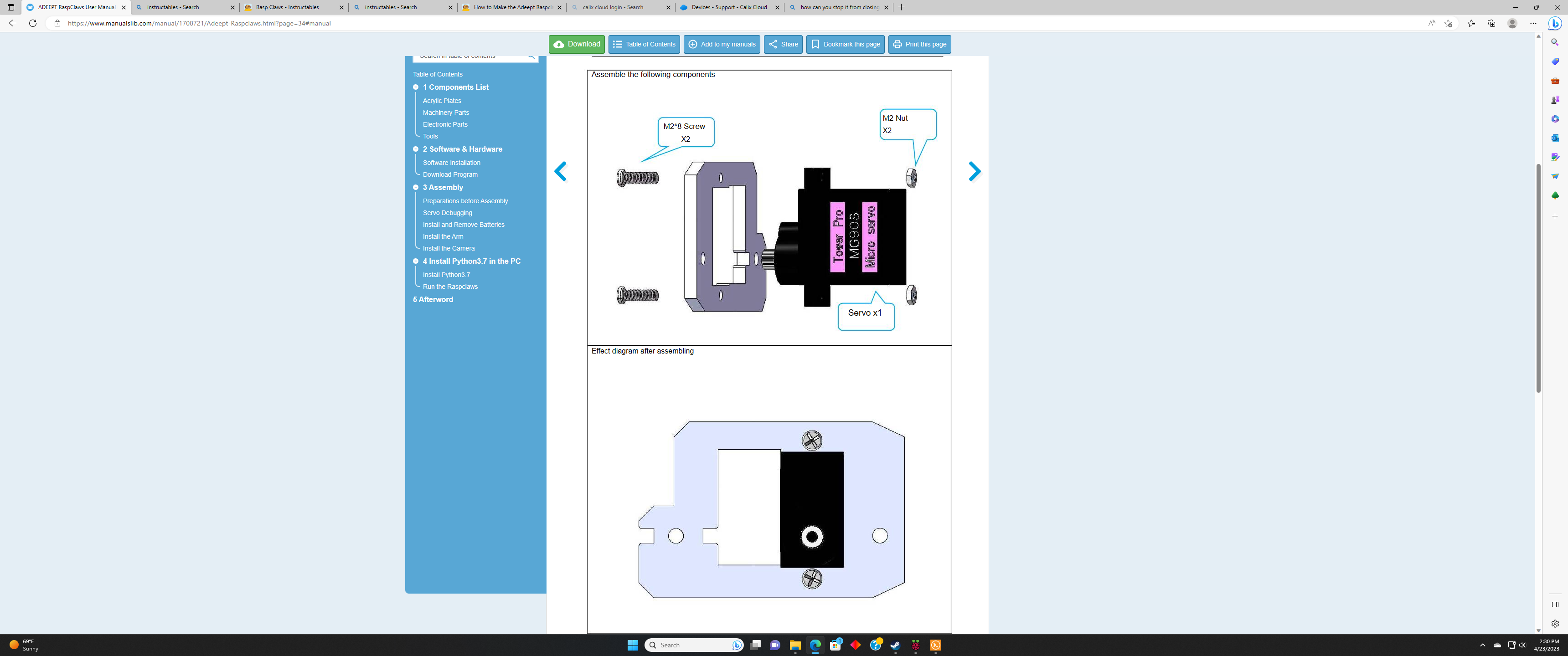Image resolution: width=1568 pixels, height=656 pixels.
Task: Click Add to my manuals
Action: click(722, 44)
